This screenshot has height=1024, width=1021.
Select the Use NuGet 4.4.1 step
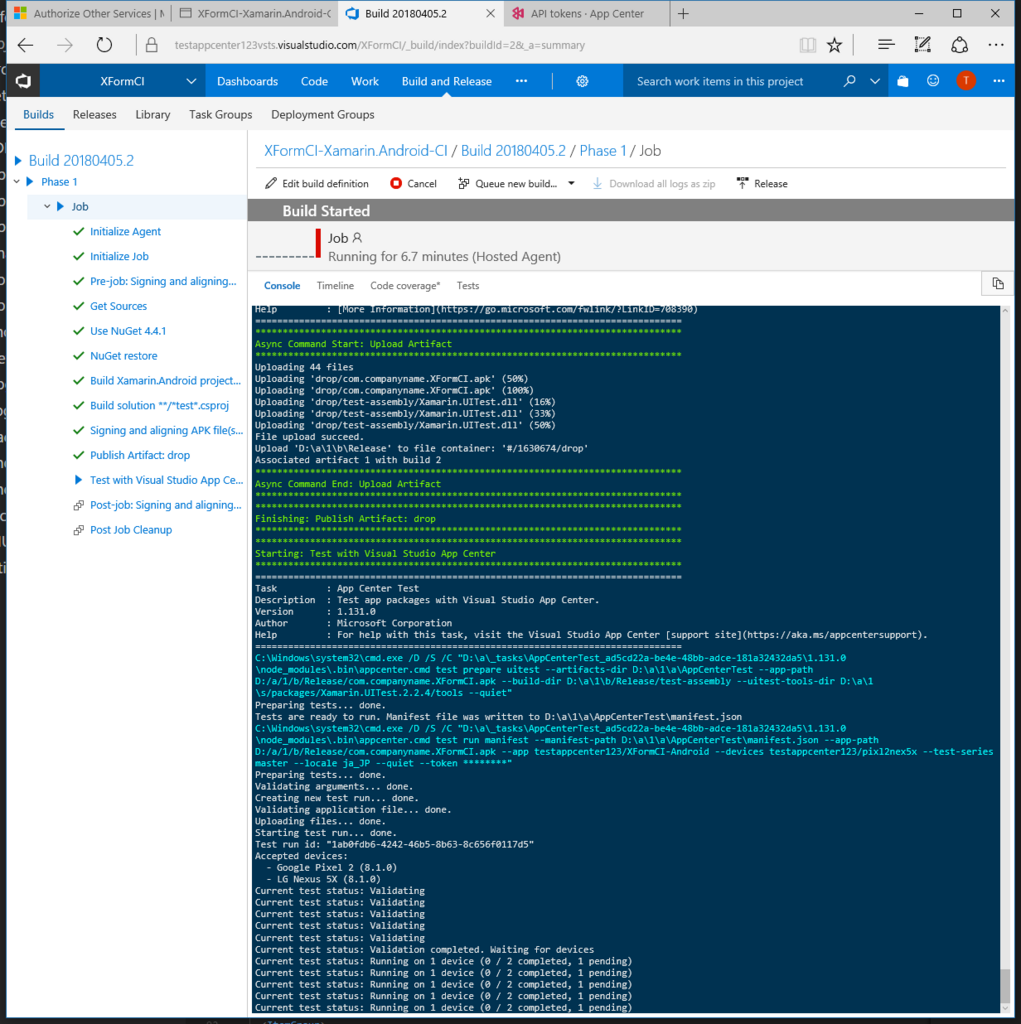[128, 330]
